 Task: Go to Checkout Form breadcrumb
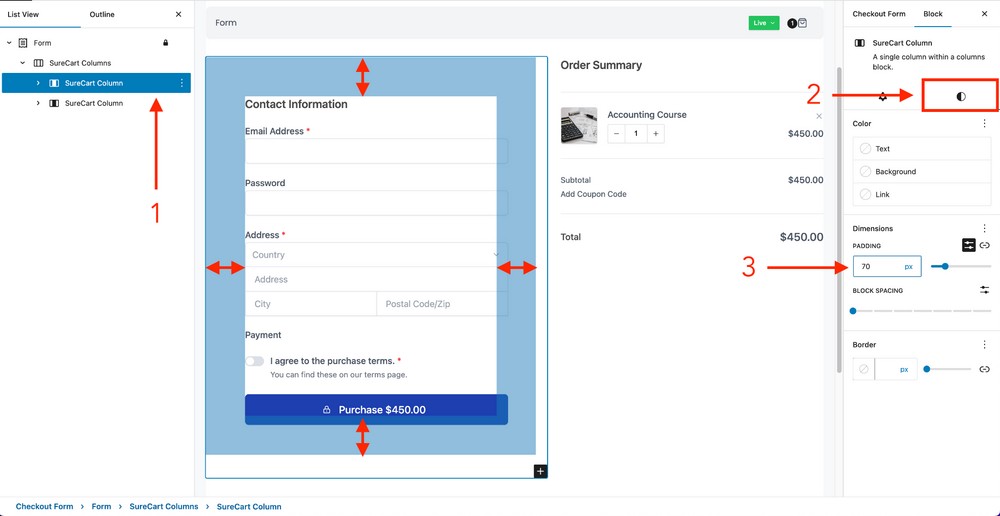click(x=45, y=506)
